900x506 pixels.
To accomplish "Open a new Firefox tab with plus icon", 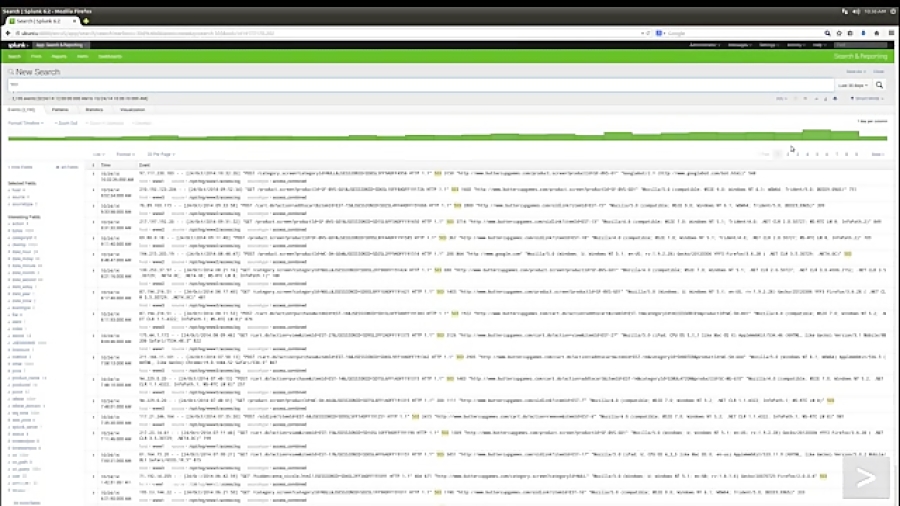I will [86, 21].
